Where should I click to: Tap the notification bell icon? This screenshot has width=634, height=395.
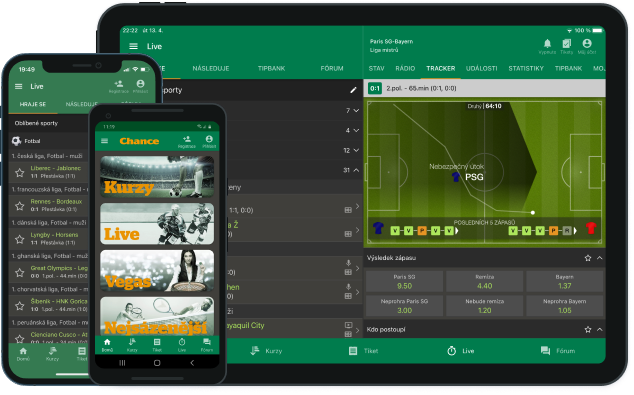547,44
